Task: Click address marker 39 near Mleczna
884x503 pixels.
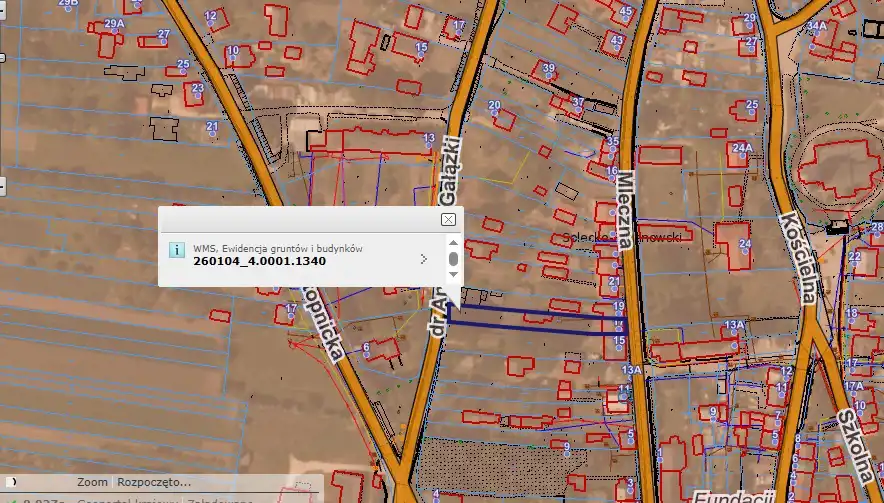Action: coord(547,77)
